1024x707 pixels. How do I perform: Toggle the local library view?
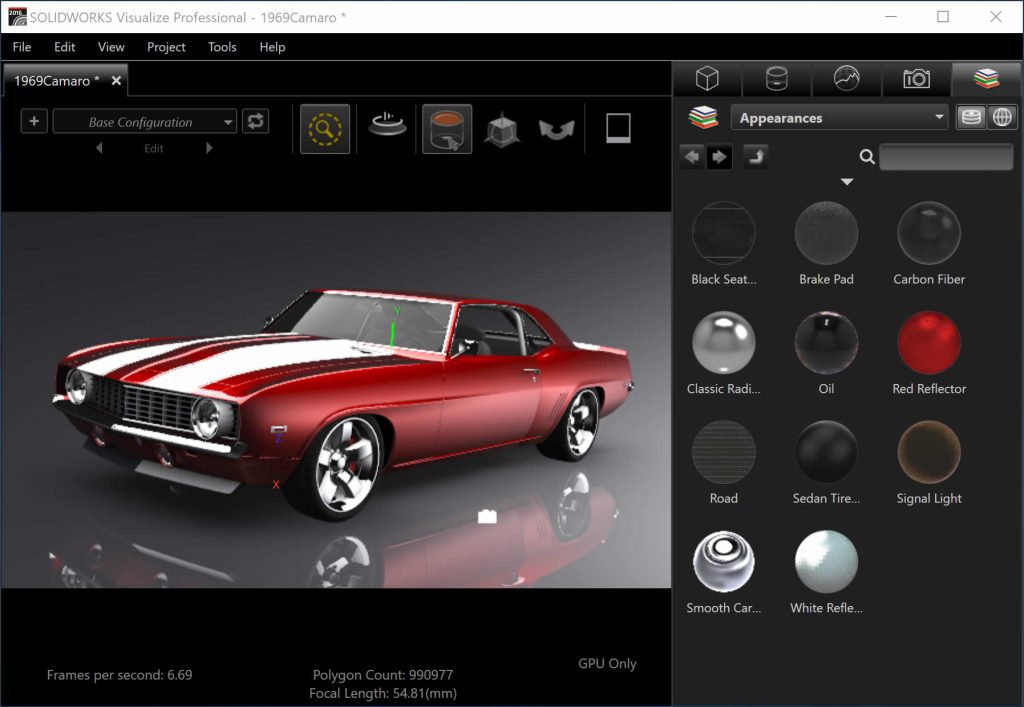coord(969,117)
